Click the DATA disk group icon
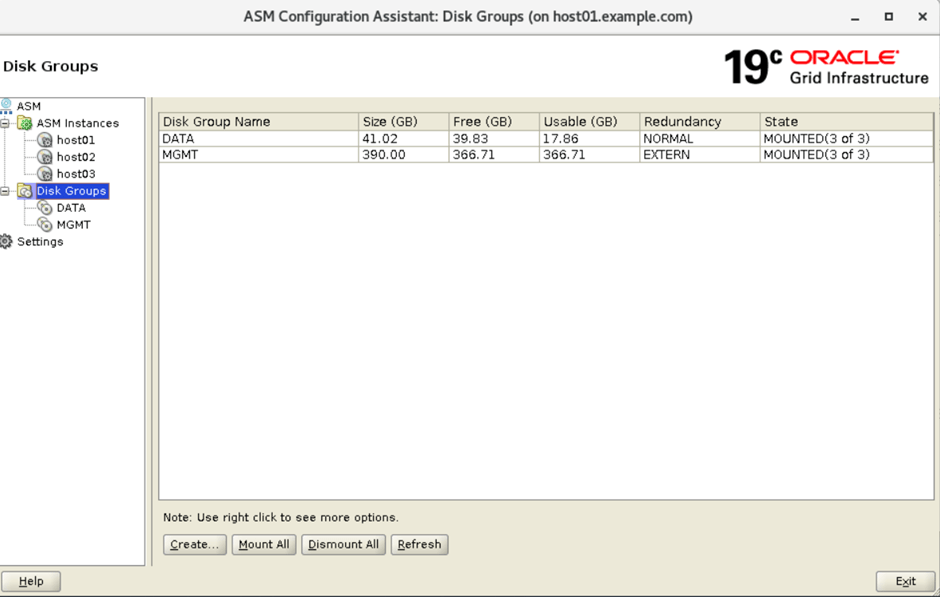The height and width of the screenshot is (597, 940). pyautogui.click(x=46, y=207)
